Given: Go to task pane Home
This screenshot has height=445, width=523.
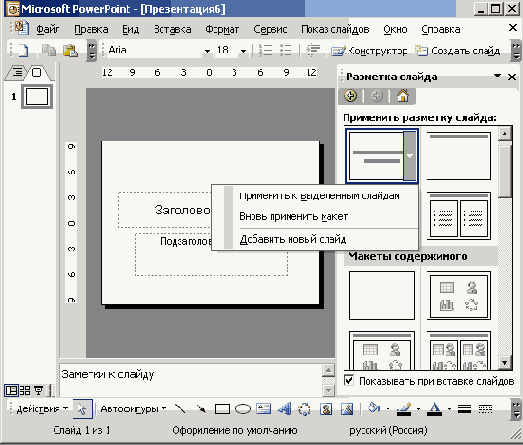Looking at the screenshot, I should tap(403, 96).
